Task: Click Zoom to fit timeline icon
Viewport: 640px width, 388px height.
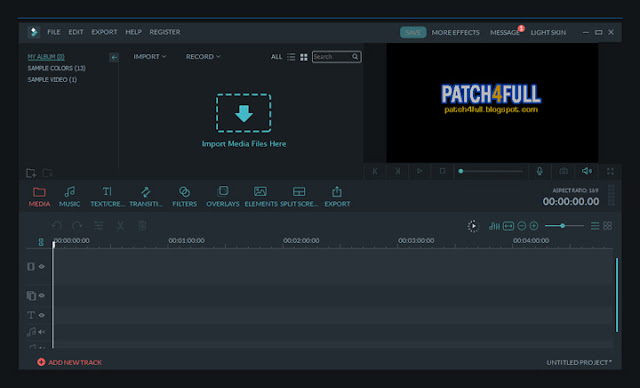Action: (x=508, y=226)
